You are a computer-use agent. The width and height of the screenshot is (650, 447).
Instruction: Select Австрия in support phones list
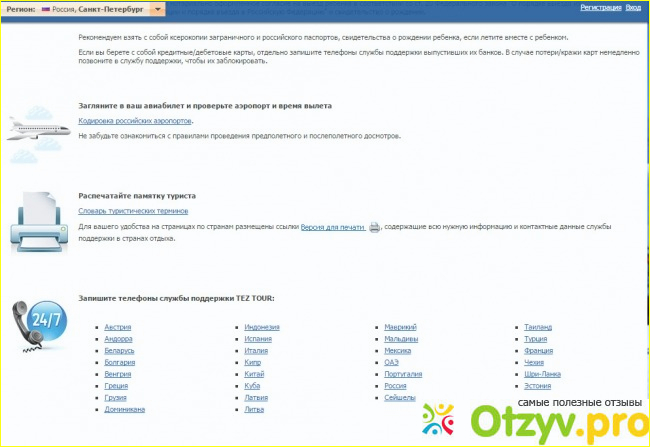coord(117,327)
